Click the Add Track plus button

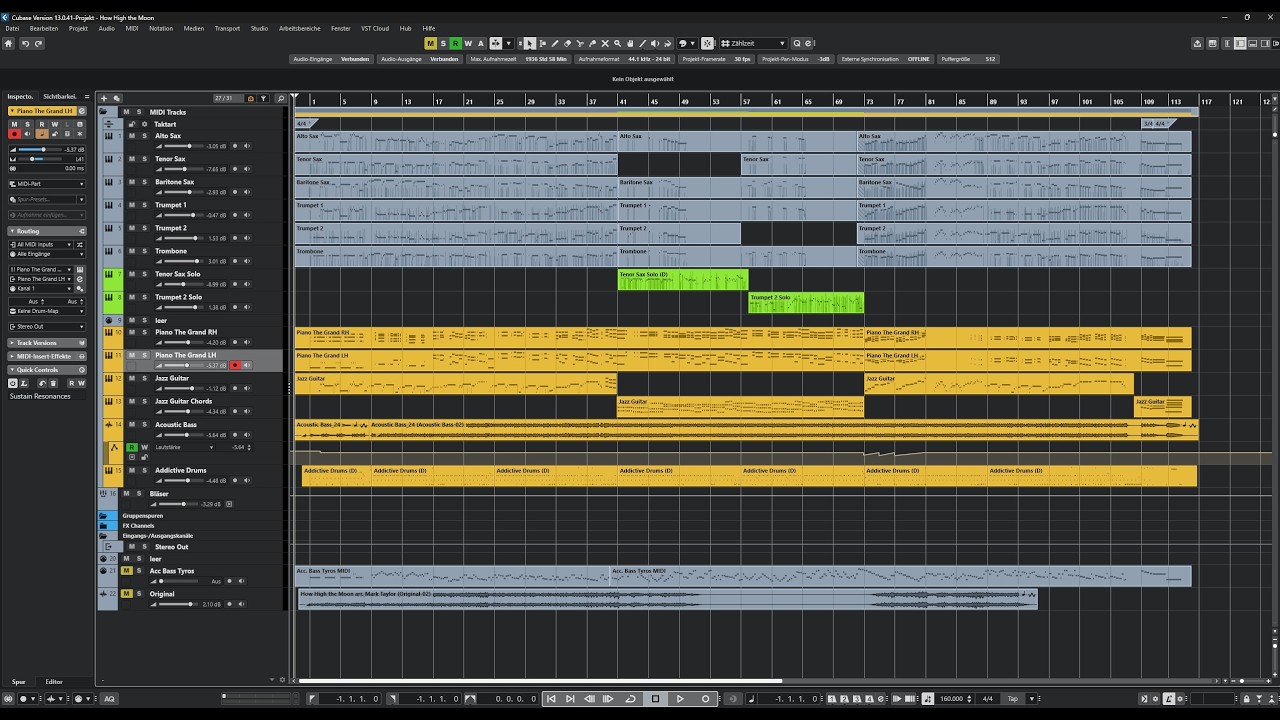pyautogui.click(x=103, y=98)
